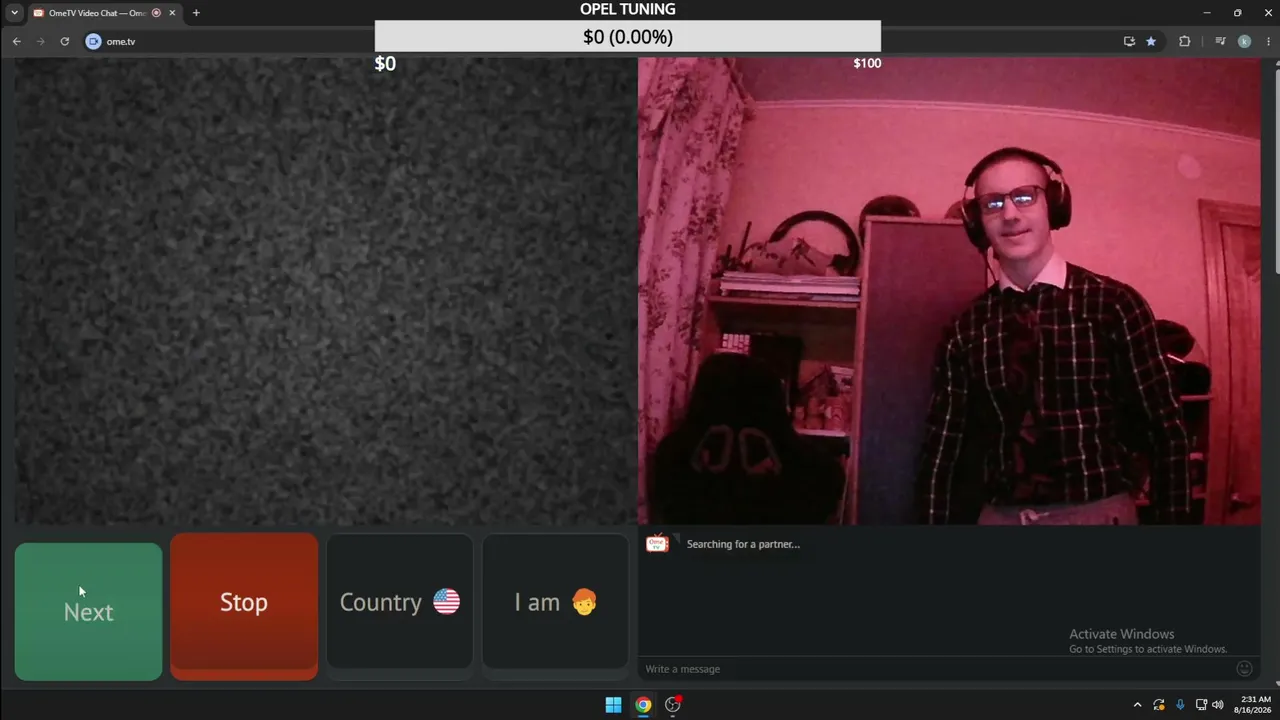Click the camera site info icon by ome.tv
The image size is (1280, 720).
point(93,41)
